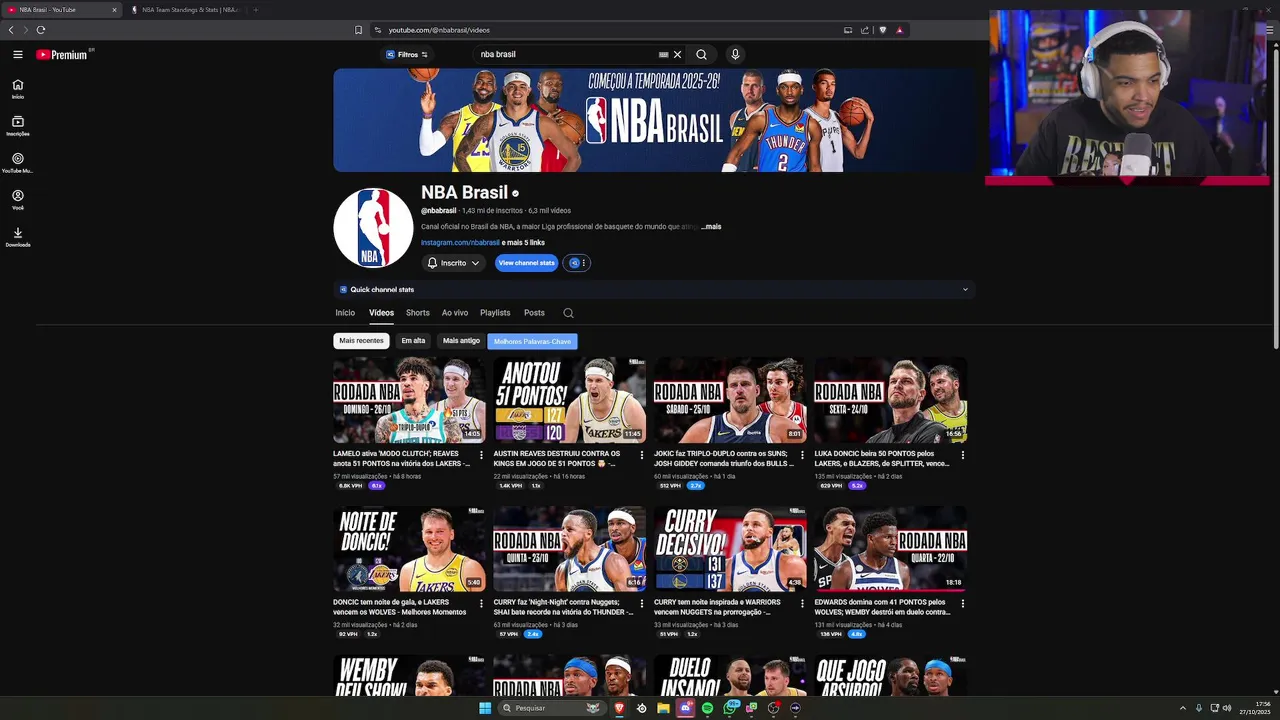Open the YouTube hamburger guide menu
The width and height of the screenshot is (1280, 720).
coord(18,55)
